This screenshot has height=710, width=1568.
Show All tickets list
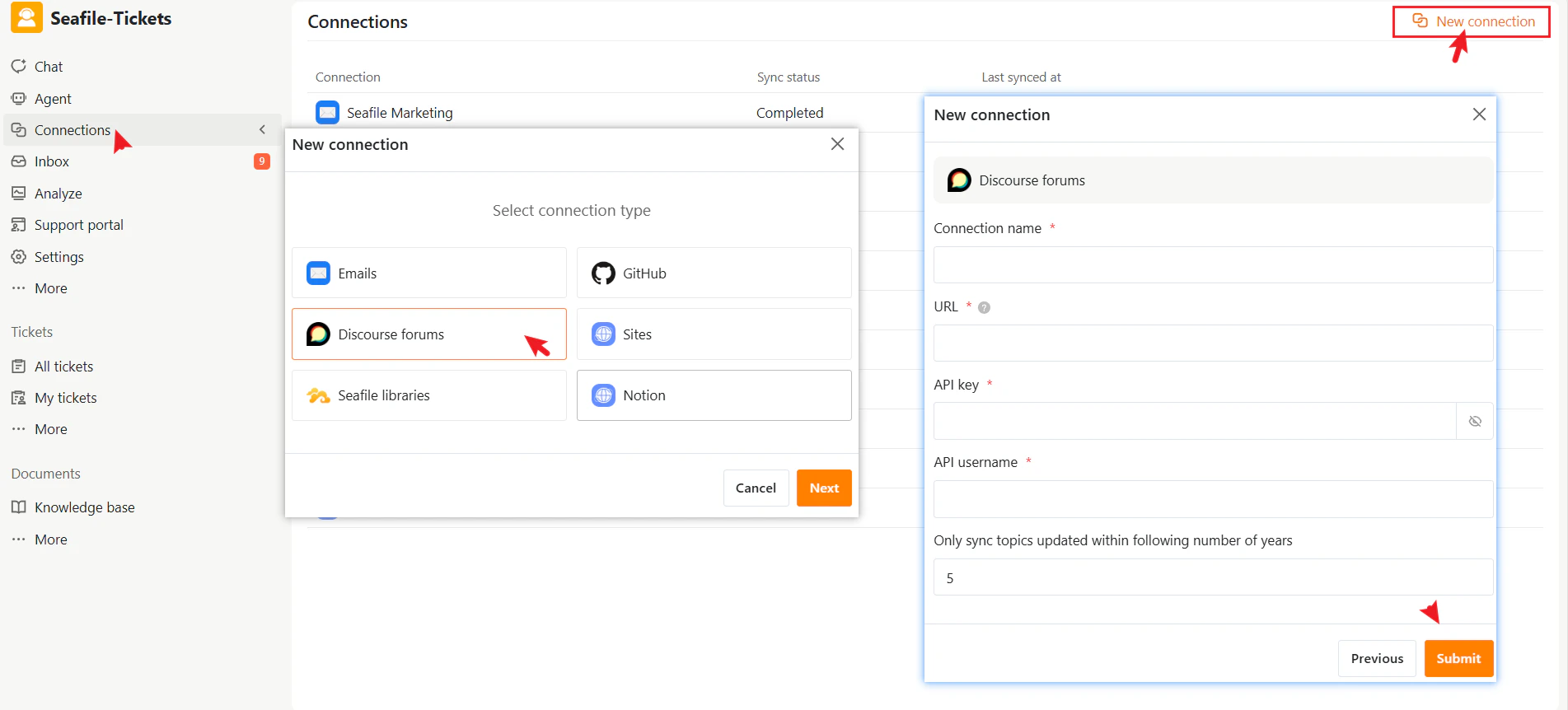63,367
